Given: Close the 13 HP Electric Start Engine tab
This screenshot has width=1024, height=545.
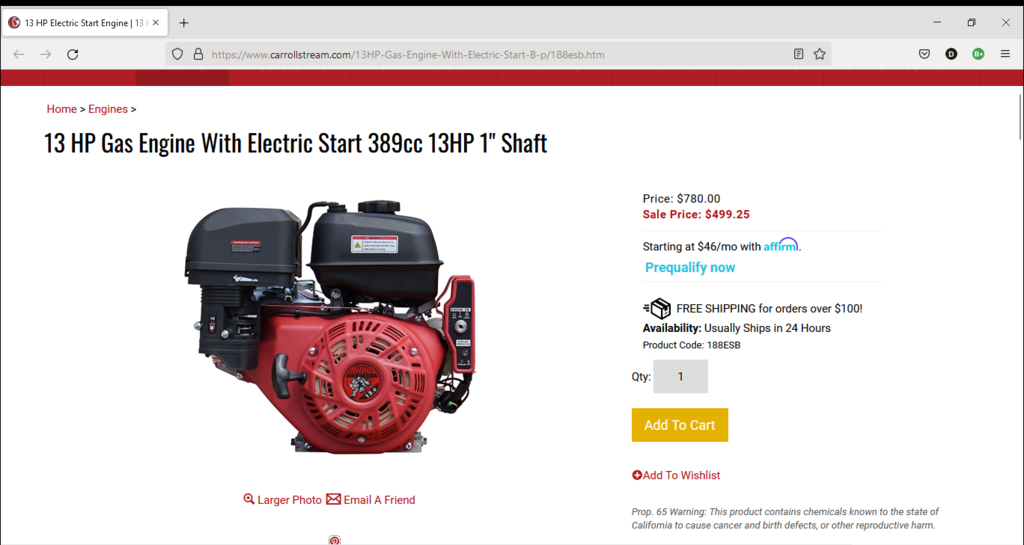Looking at the screenshot, I should (x=155, y=23).
